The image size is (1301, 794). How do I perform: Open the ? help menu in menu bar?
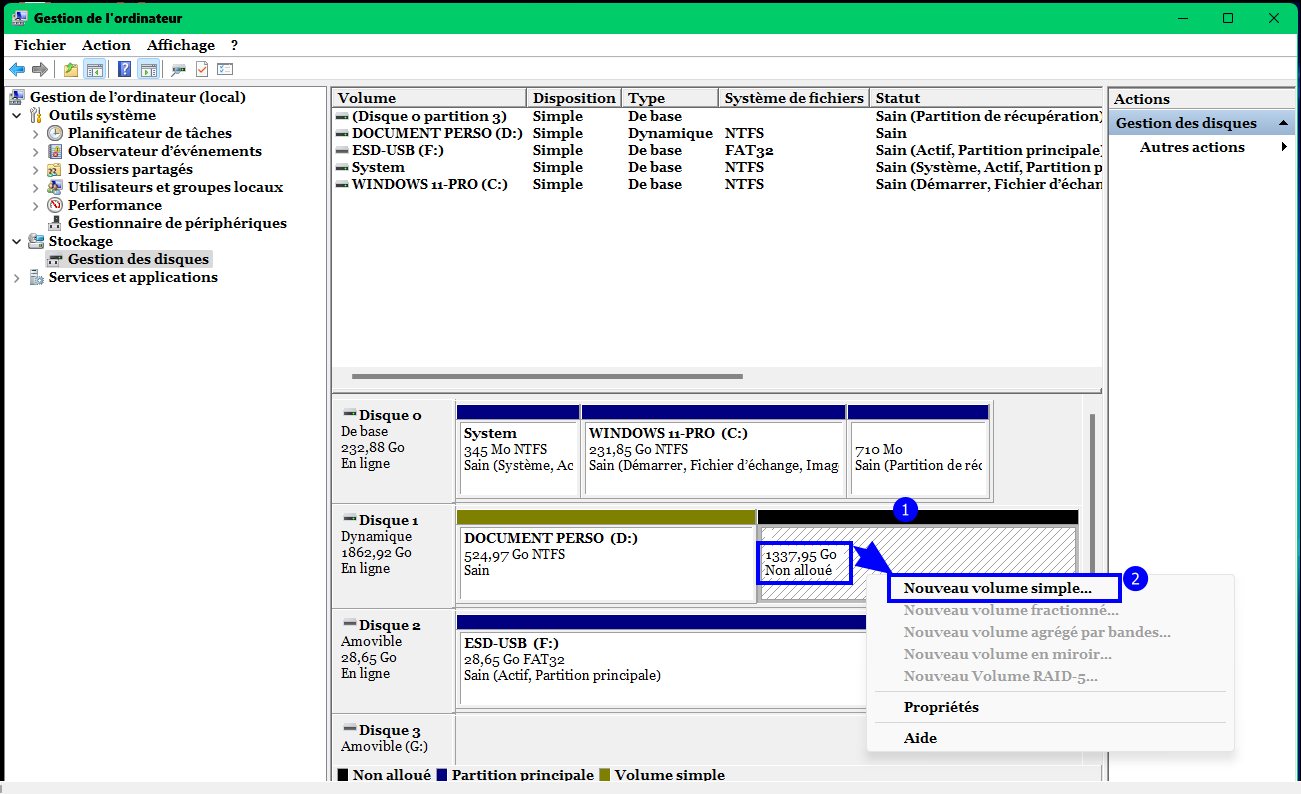point(234,45)
